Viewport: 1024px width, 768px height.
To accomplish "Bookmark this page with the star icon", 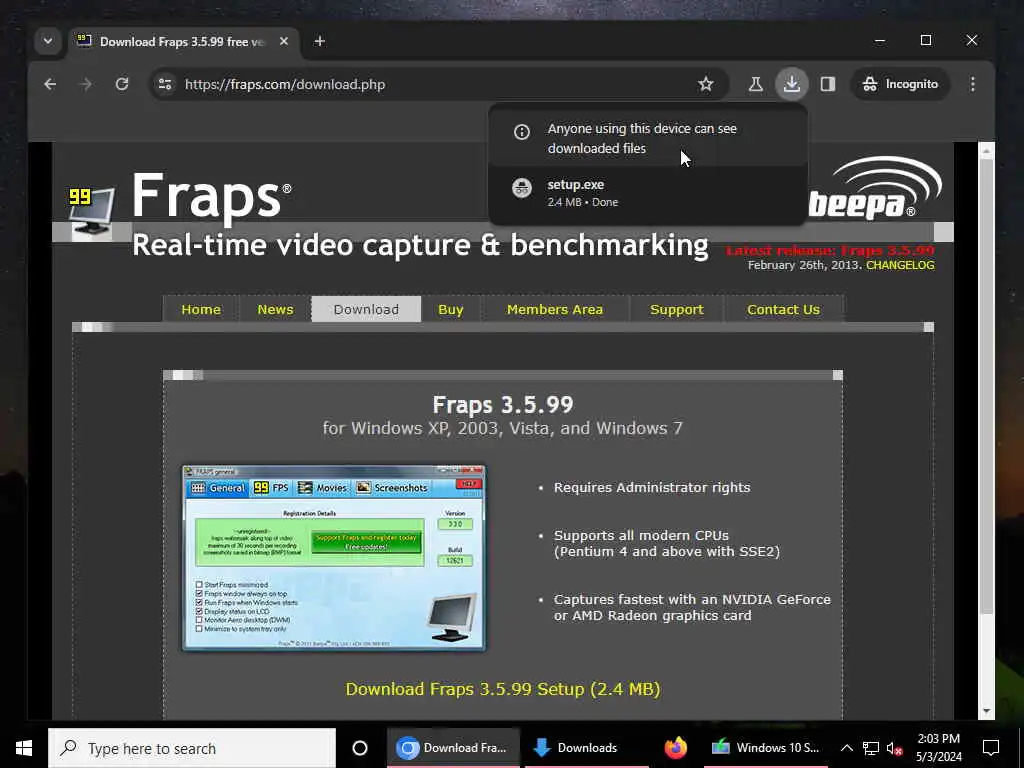I will click(705, 84).
